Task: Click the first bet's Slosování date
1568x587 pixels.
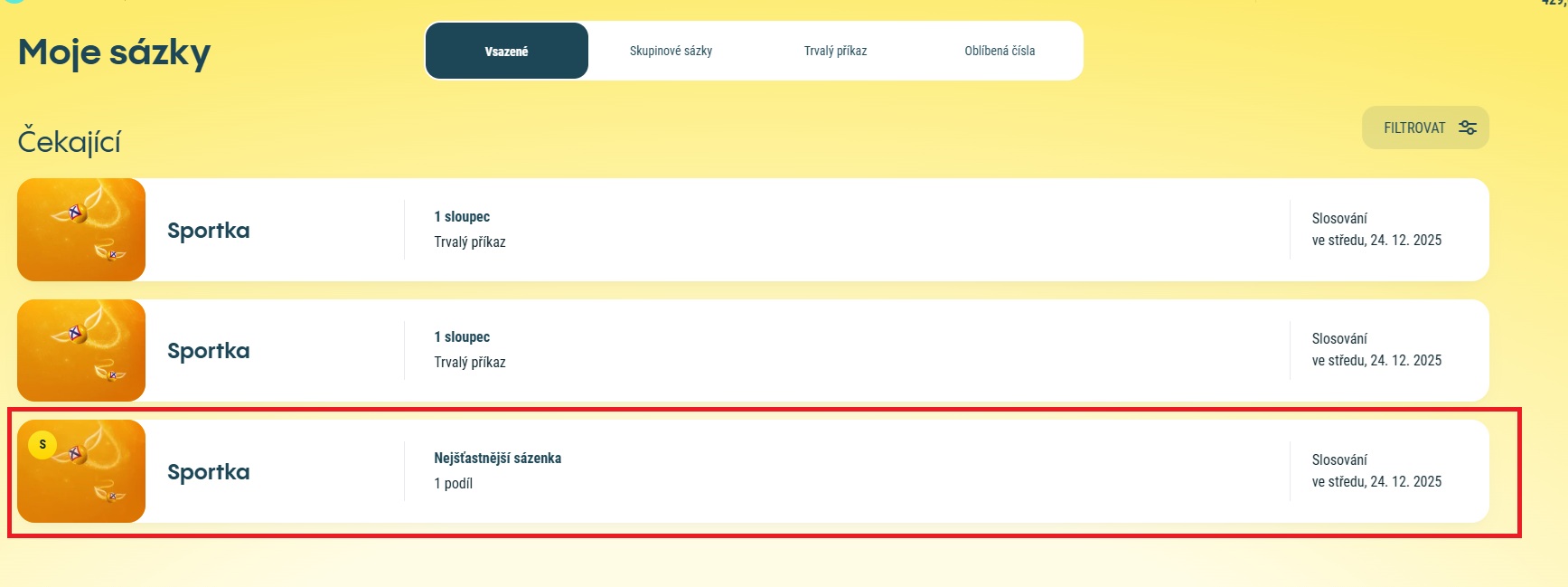Action: click(x=1376, y=241)
